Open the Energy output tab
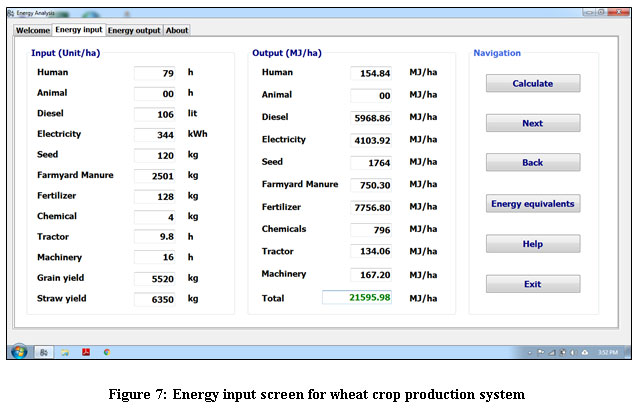 tap(134, 31)
